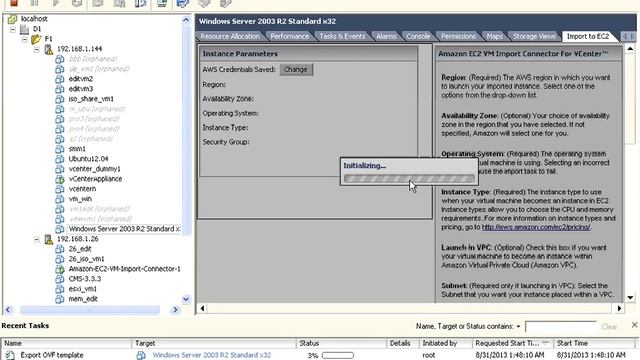The width and height of the screenshot is (640, 360).
Task: Select Windows Server 2003 R2 Standard tree item
Action: tap(124, 229)
